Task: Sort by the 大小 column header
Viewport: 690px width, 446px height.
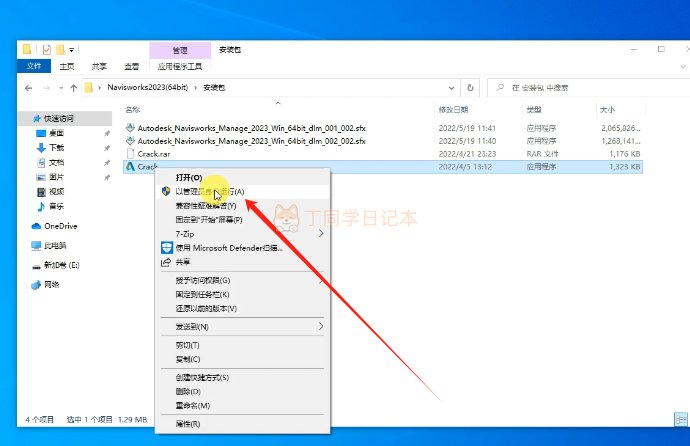Action: click(x=607, y=110)
